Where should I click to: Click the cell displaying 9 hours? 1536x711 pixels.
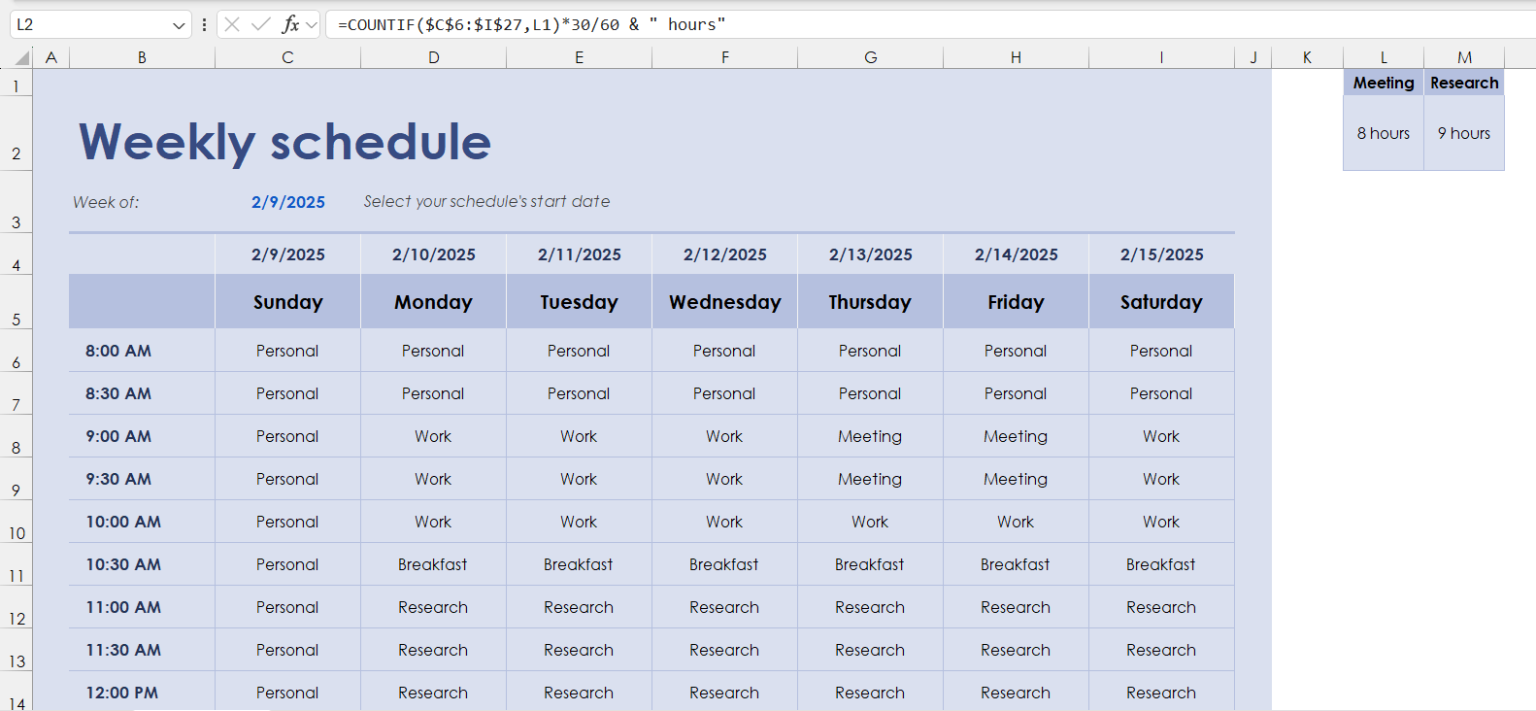point(1464,132)
